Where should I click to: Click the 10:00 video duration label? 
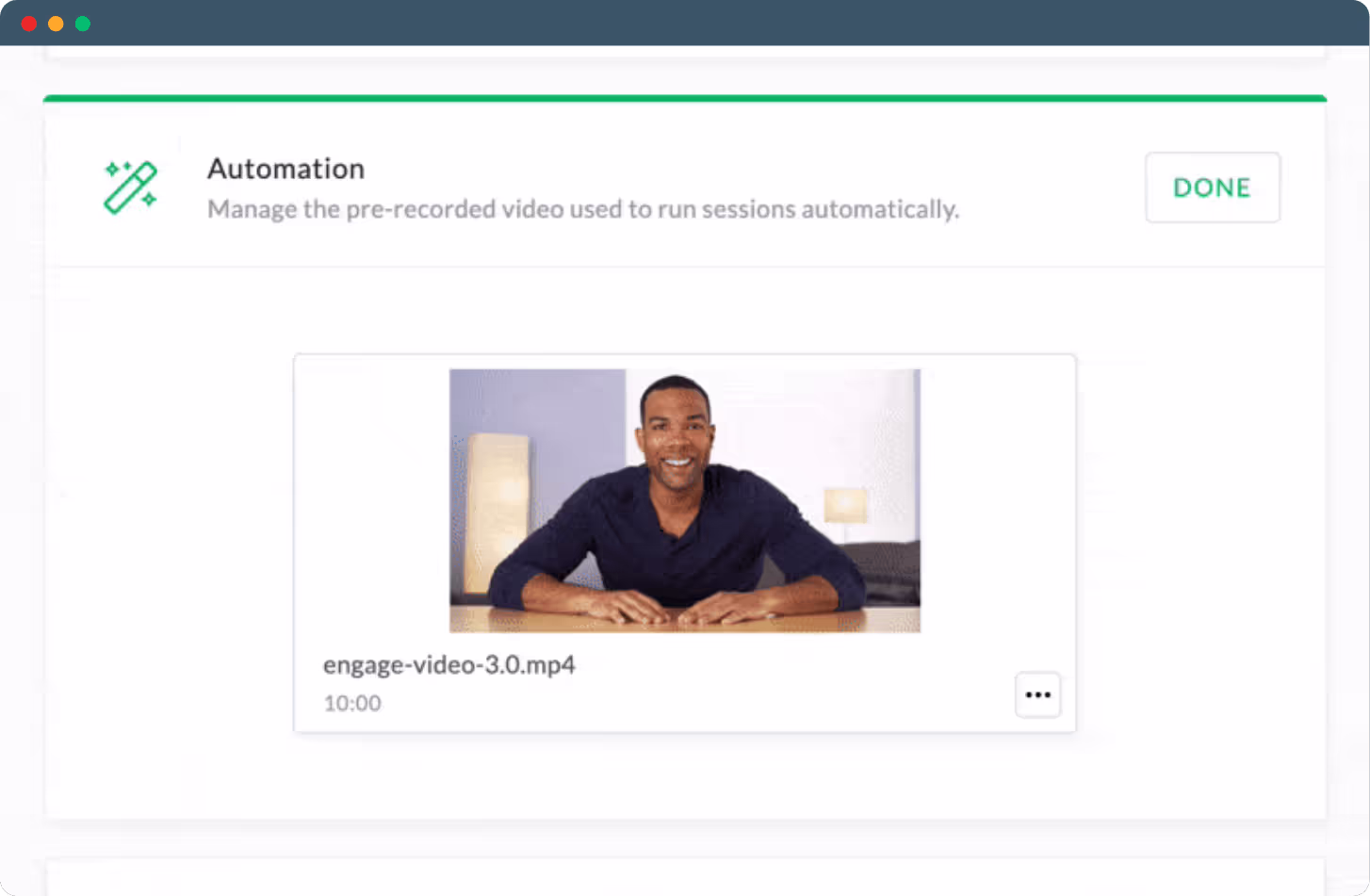(x=352, y=703)
